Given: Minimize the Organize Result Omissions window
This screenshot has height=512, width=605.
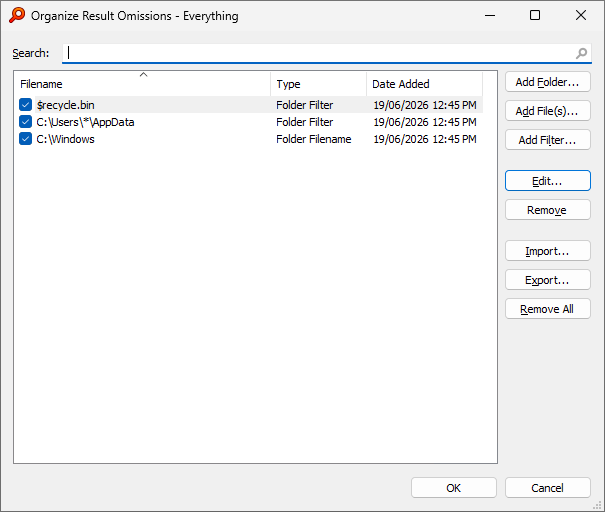Looking at the screenshot, I should (x=490, y=15).
